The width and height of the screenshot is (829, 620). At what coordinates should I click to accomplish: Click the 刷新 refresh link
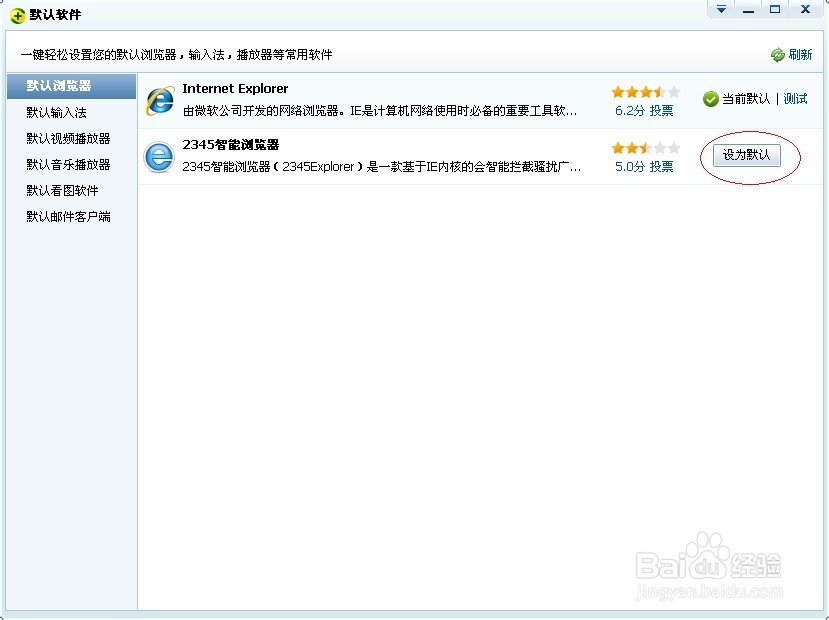[x=800, y=54]
